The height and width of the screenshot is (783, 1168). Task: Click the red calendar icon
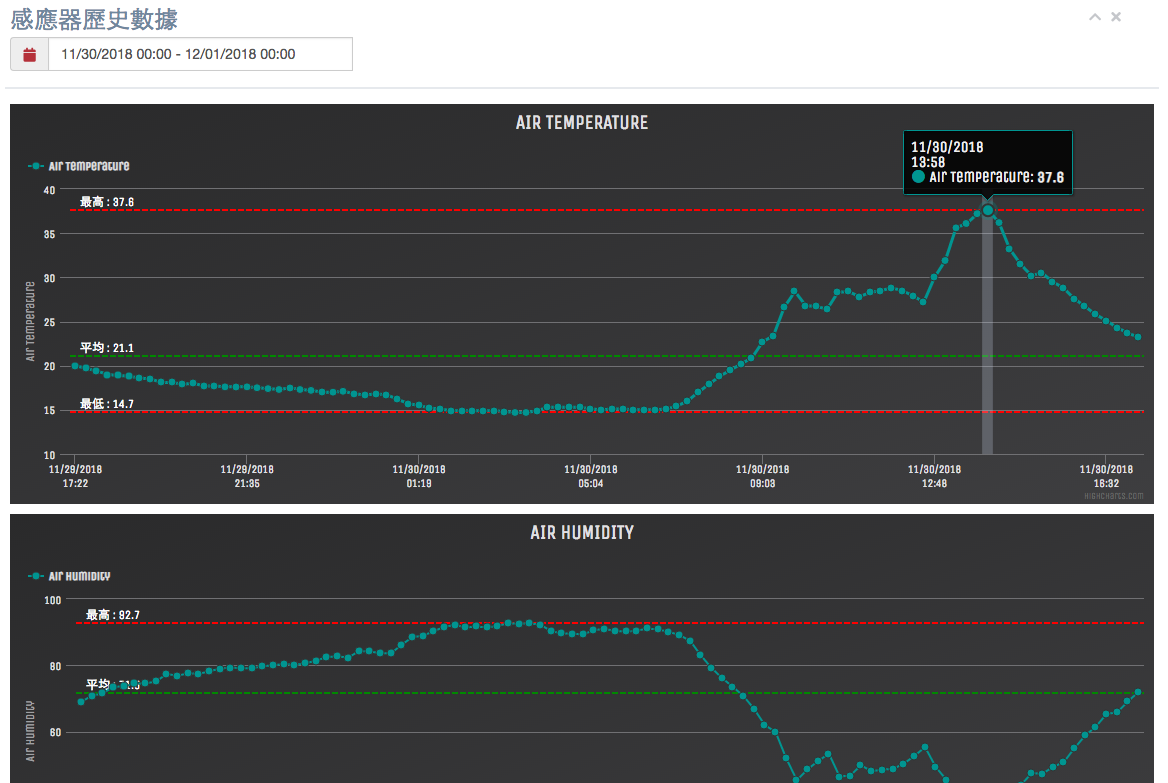[29, 54]
